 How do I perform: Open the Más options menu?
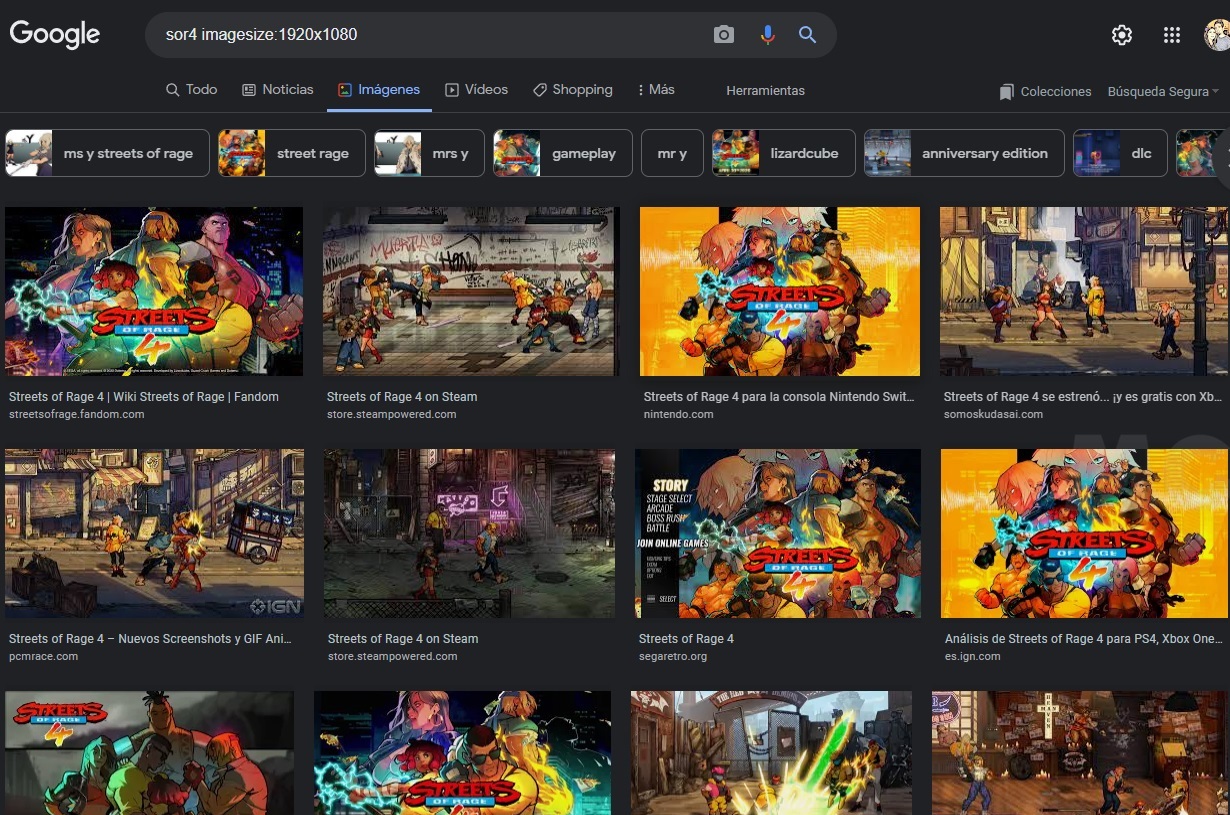[656, 90]
